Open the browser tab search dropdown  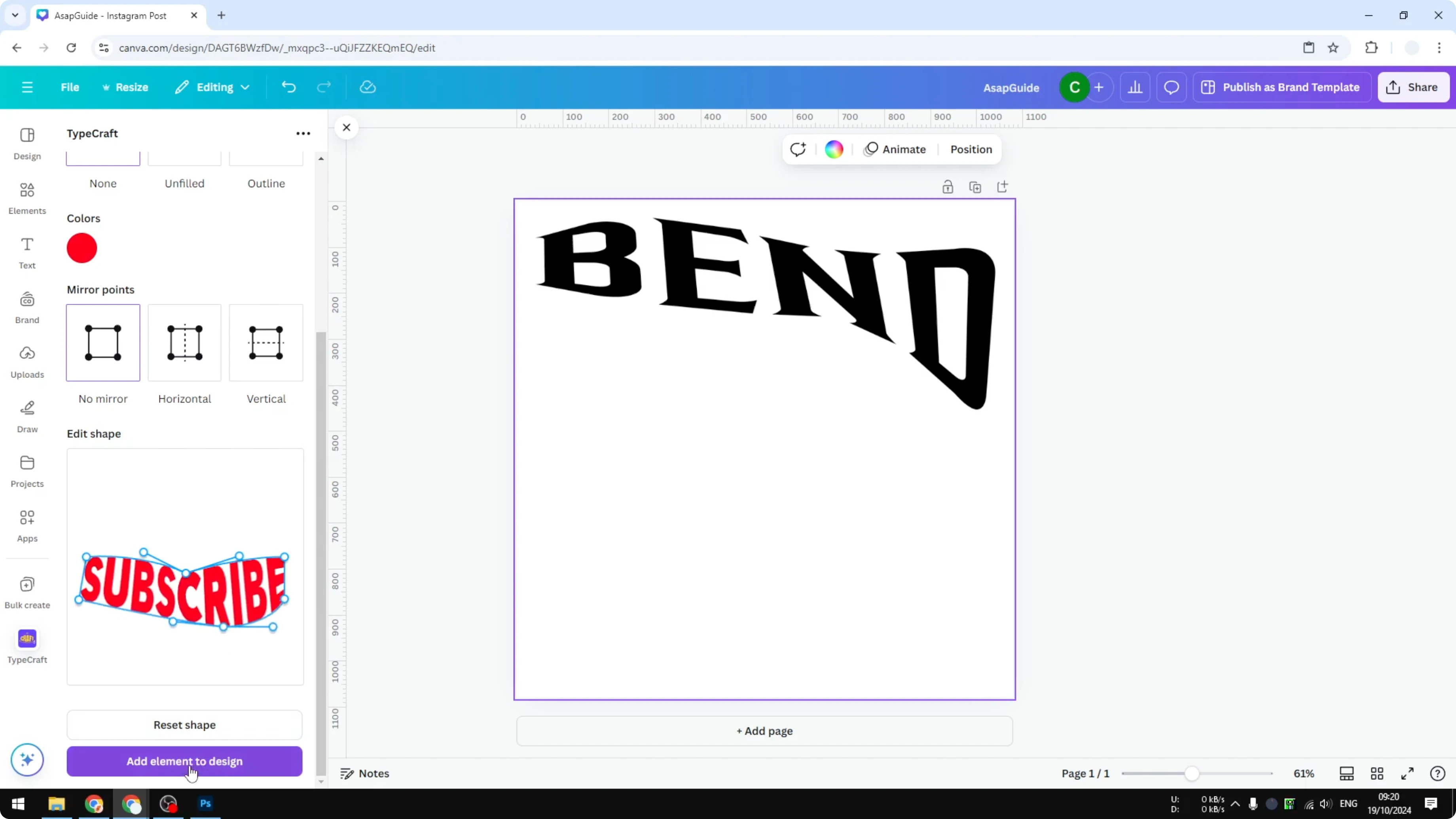click(15, 15)
